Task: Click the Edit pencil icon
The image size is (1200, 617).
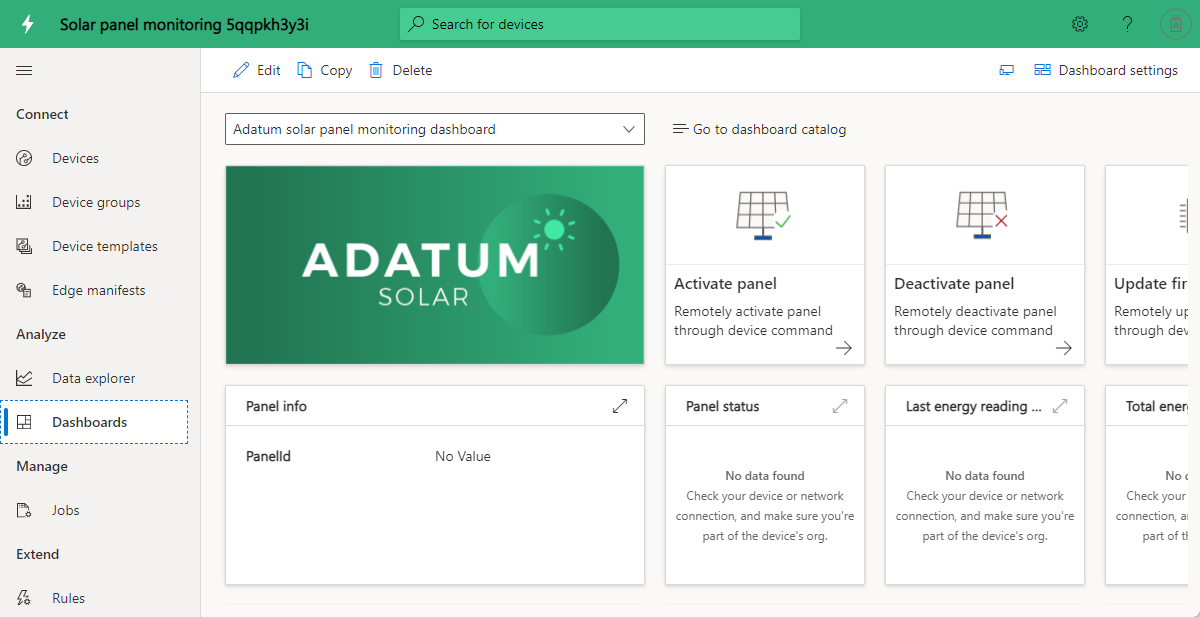Action: [x=241, y=70]
